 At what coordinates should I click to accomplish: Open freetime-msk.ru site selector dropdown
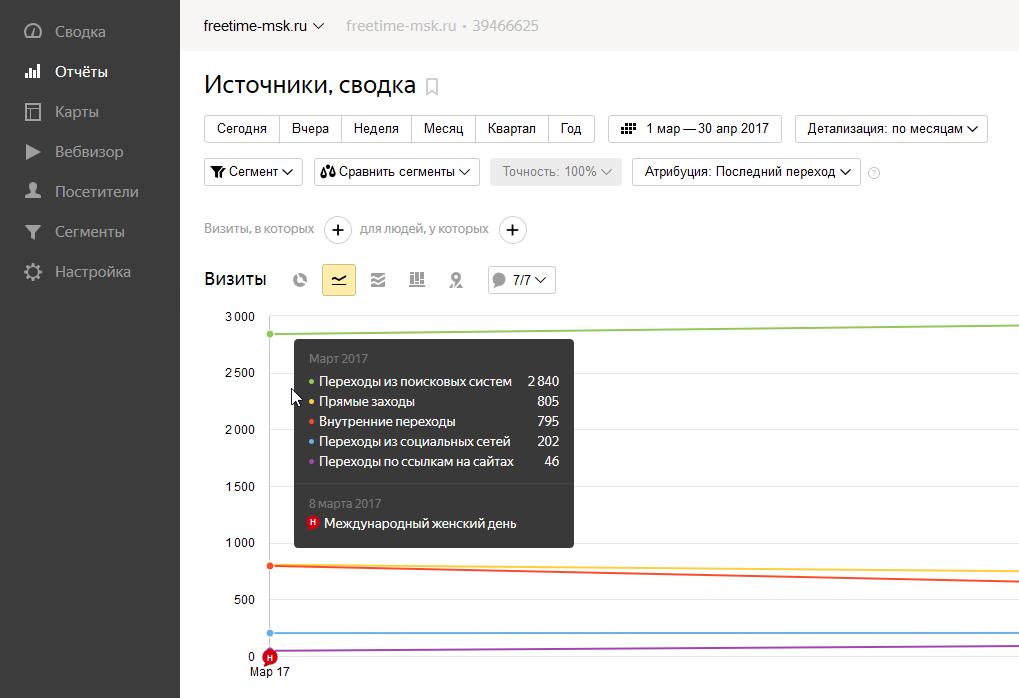pyautogui.click(x=263, y=26)
